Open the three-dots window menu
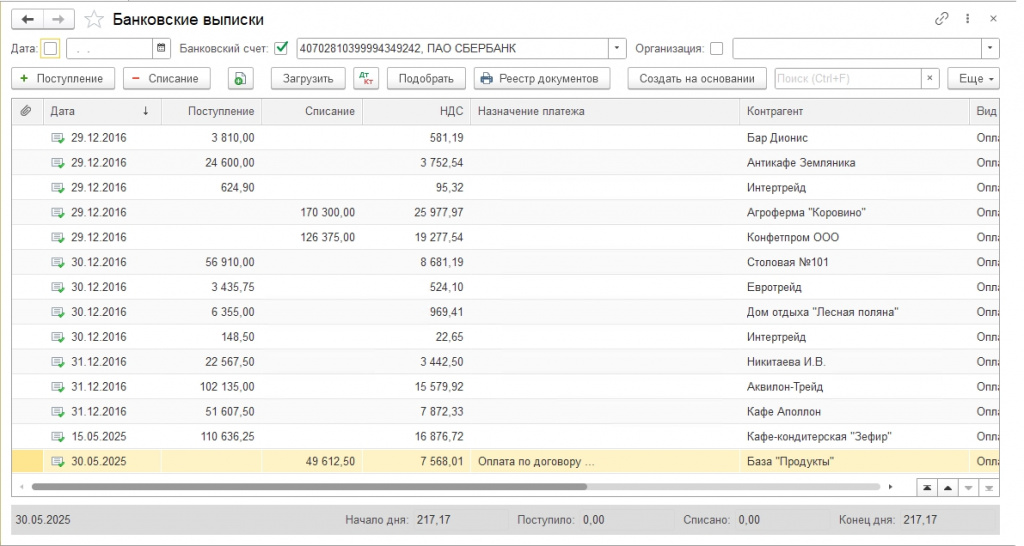Viewport: 1024px width, 546px height. 967,19
